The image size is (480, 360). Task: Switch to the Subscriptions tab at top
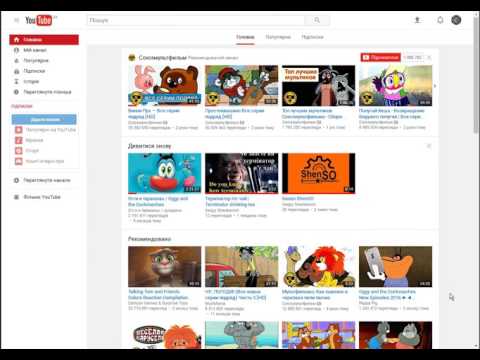click(312, 37)
